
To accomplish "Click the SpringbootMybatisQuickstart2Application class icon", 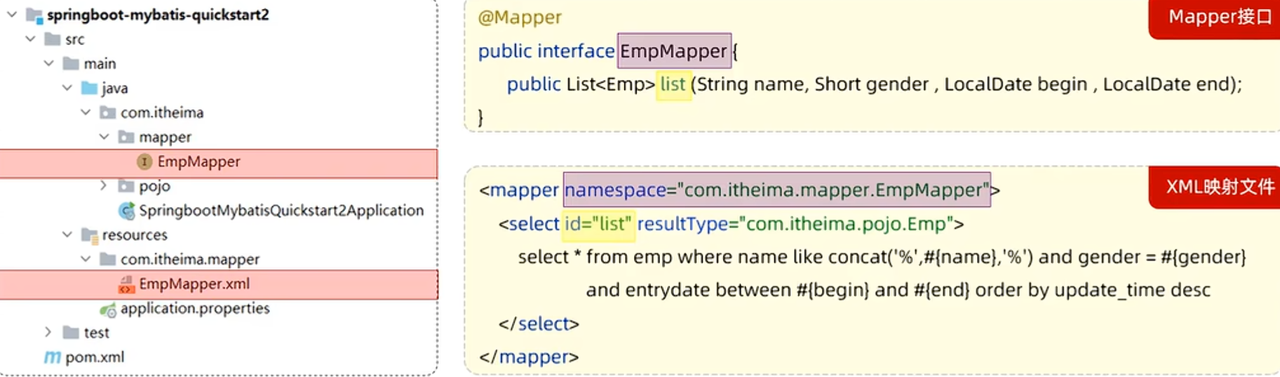I will [x=127, y=210].
